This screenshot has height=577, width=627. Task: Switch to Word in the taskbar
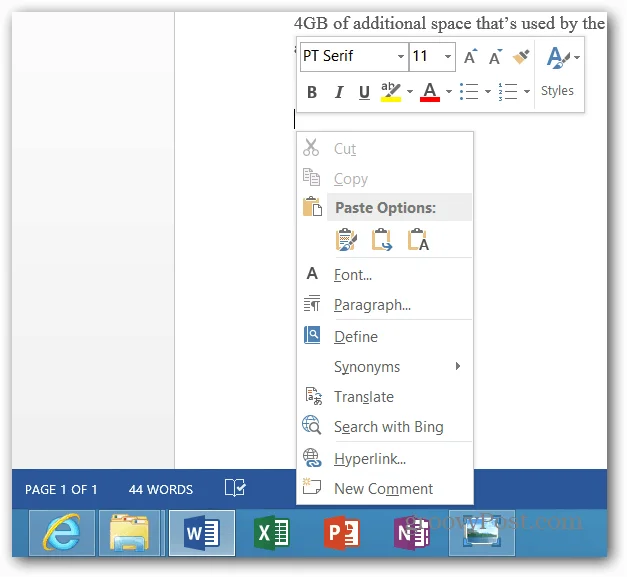click(202, 533)
